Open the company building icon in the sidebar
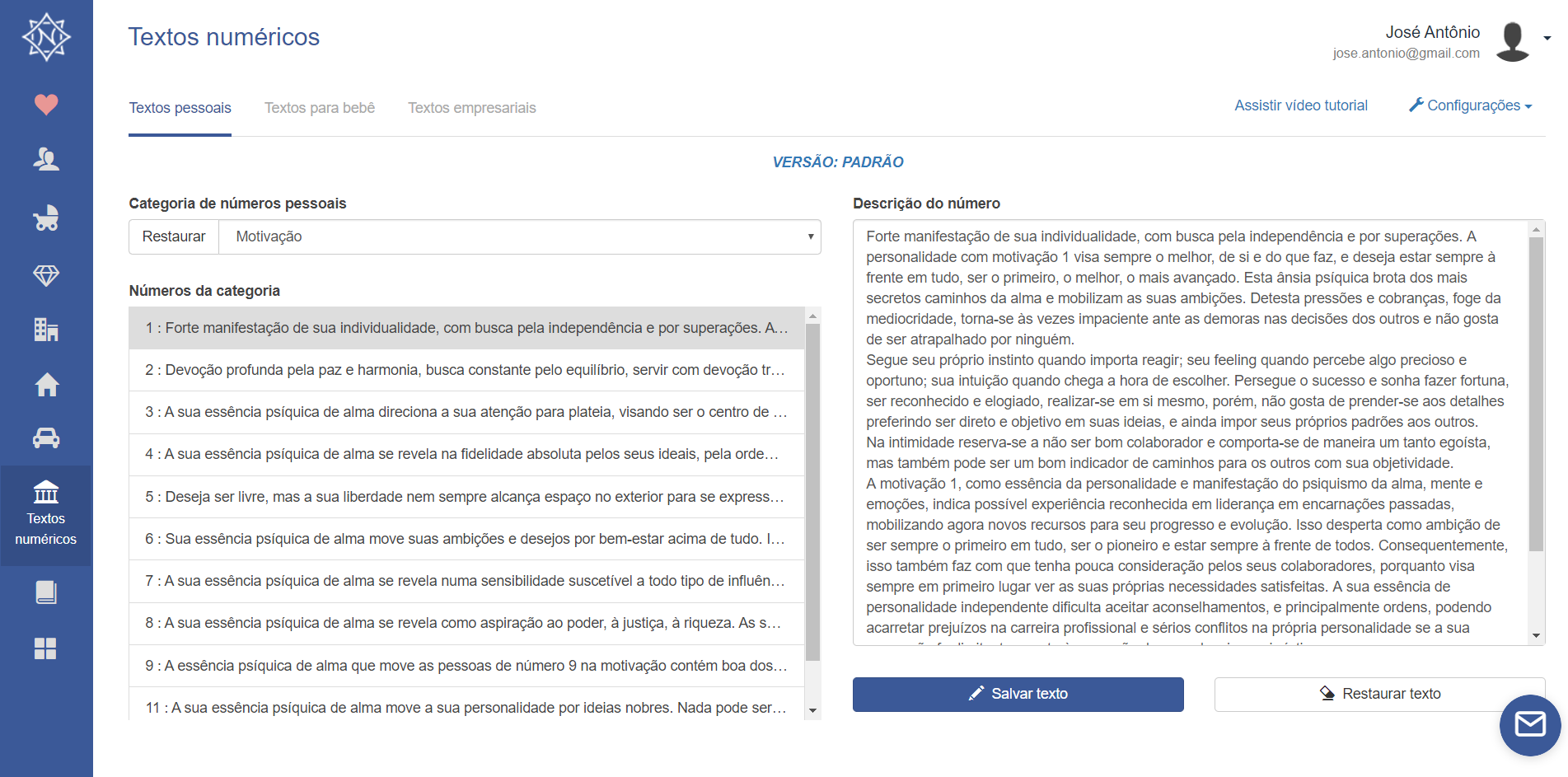Screen dimensions: 1568x777 click(x=46, y=330)
